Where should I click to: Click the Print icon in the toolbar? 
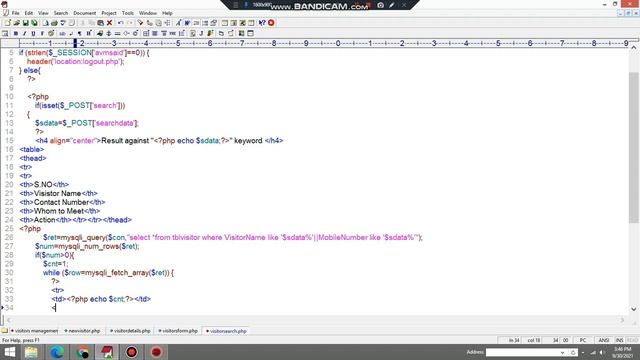(x=54, y=23)
